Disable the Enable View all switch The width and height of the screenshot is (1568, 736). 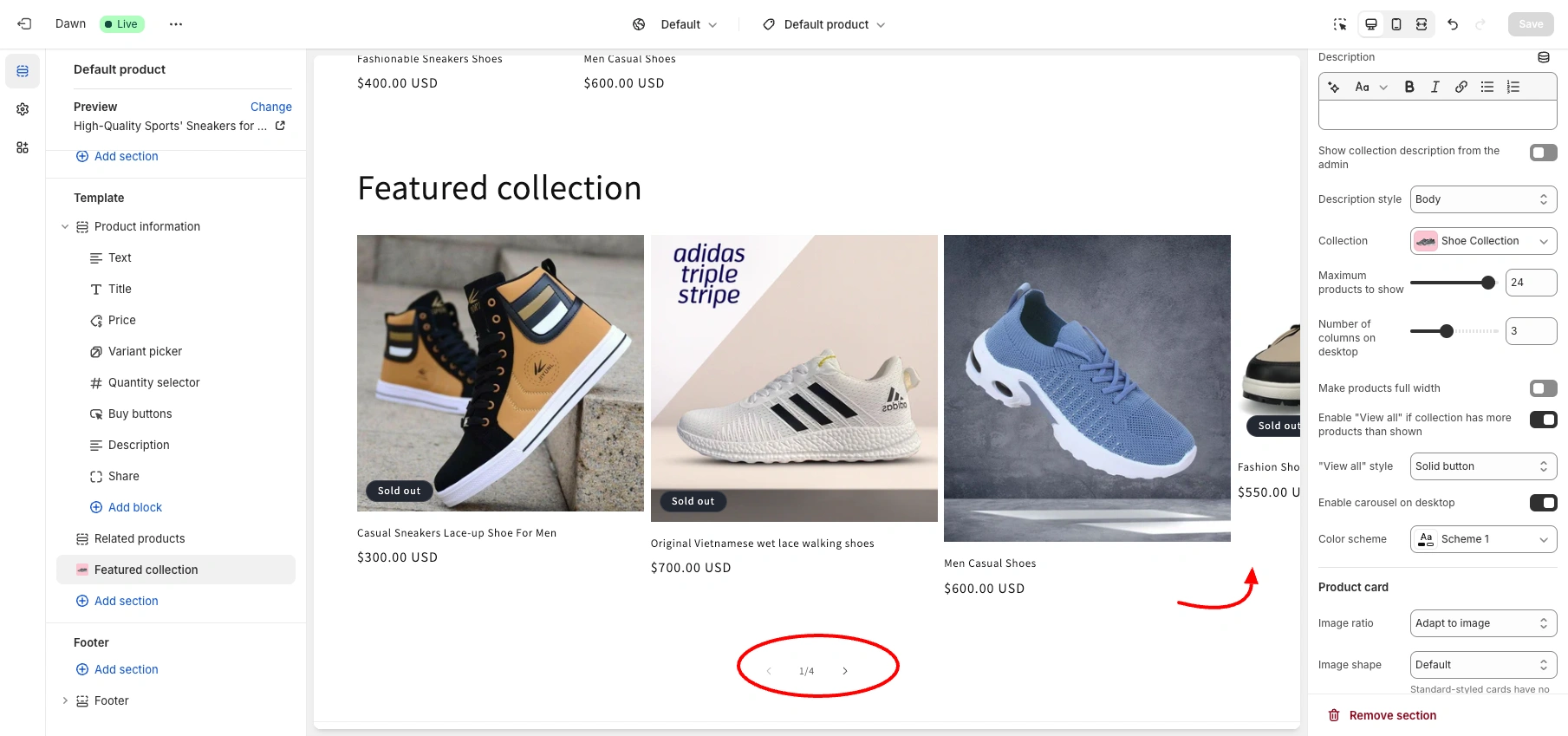(1543, 420)
